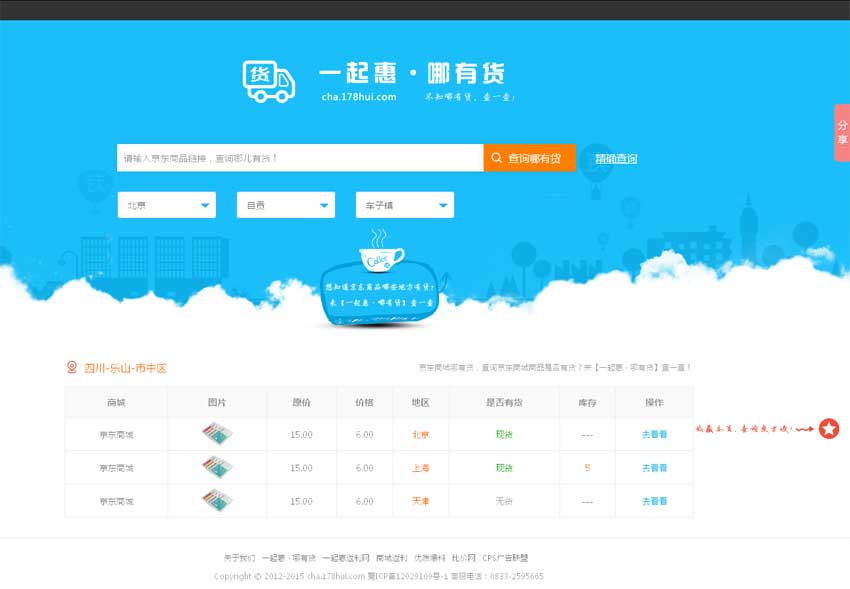The image size is (850, 589).
Task: Open 关于我们 footer link
Action: [x=239, y=558]
